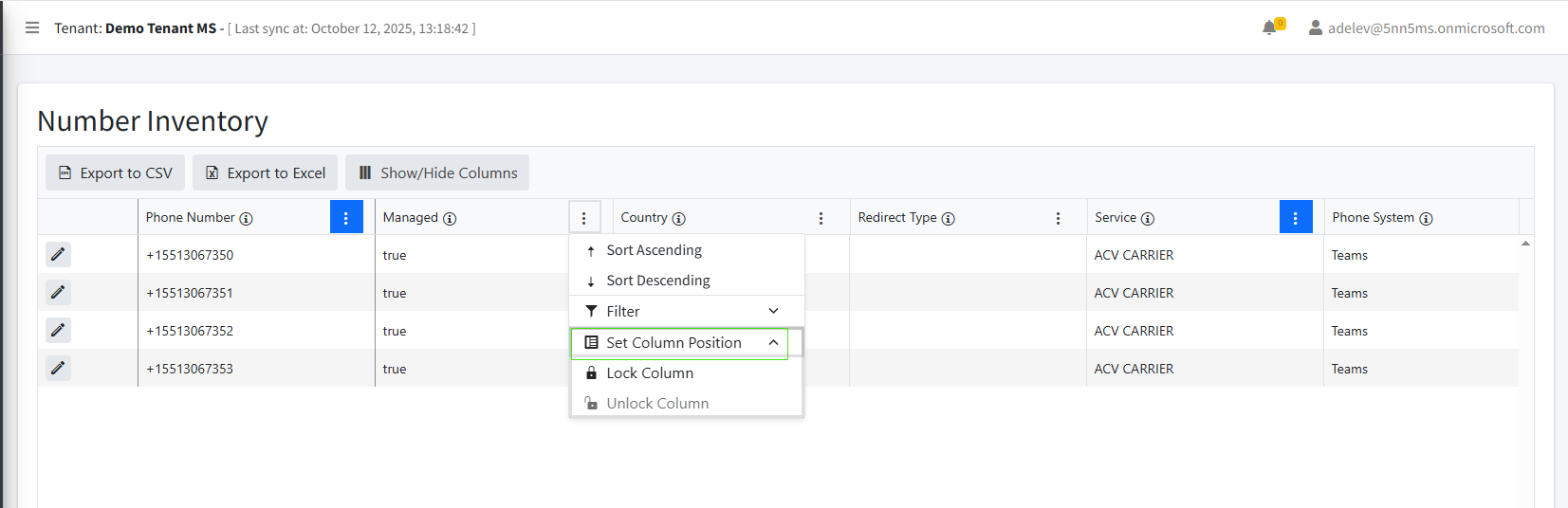Click the Export to CSV button
This screenshot has height=508, width=1568.
tap(116, 172)
